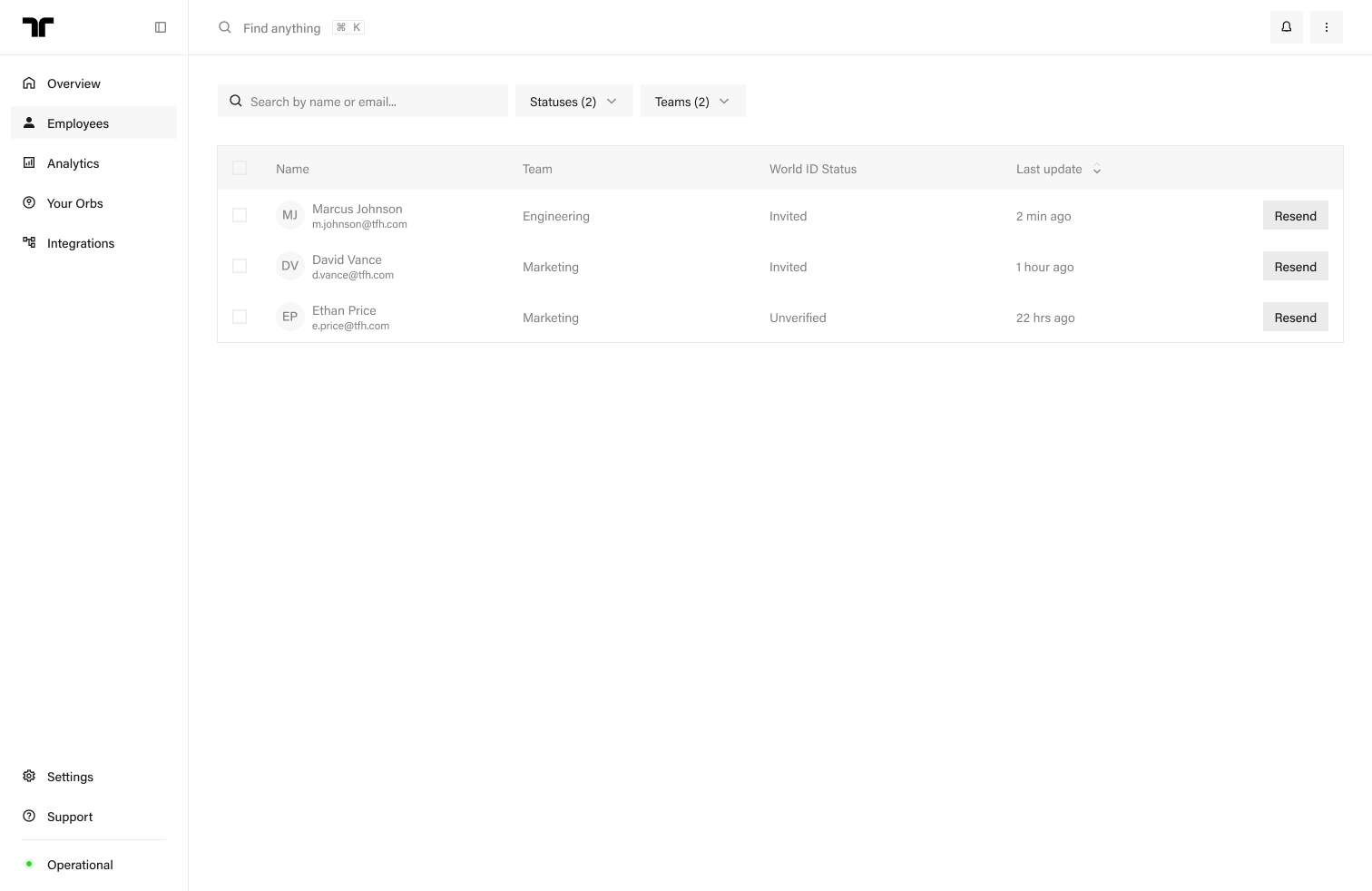Viewport: 1372px width, 891px height.
Task: Click Support help circle icon
Action: point(29,816)
